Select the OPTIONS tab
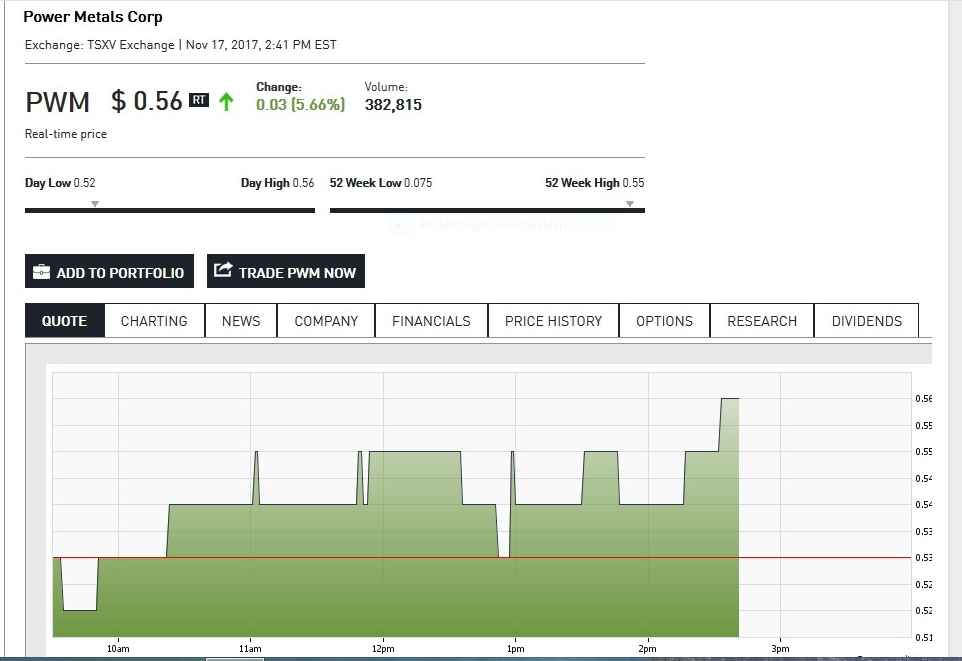 [664, 320]
